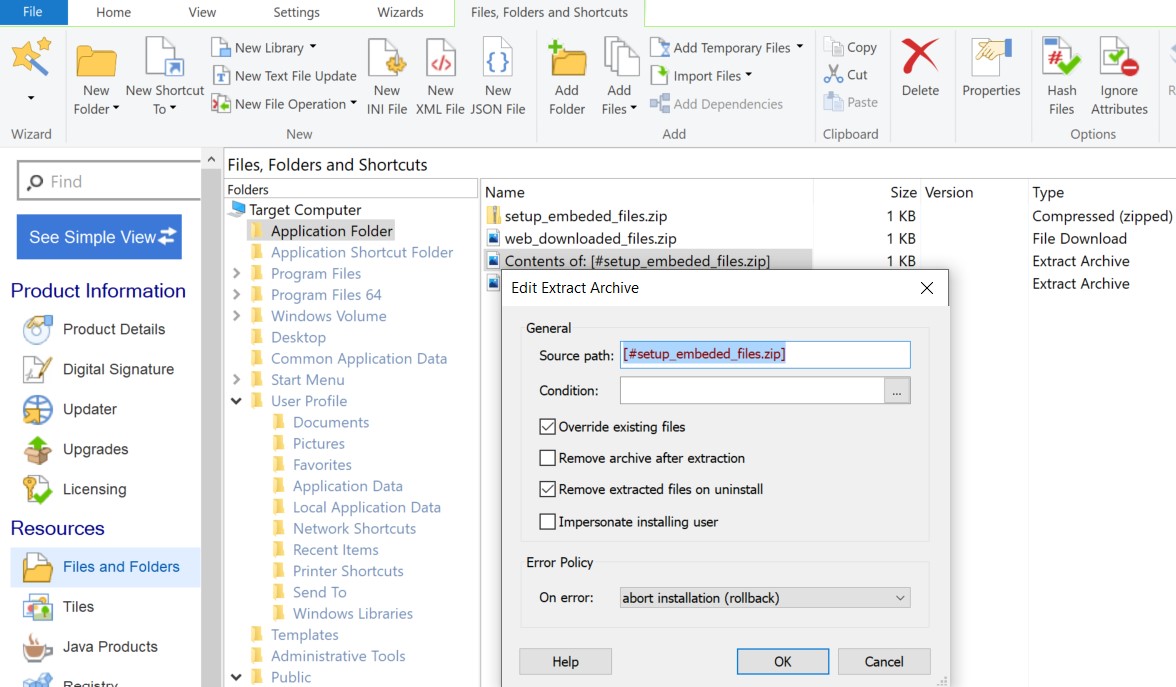The width and height of the screenshot is (1176, 687).
Task: Click the Ignore Attributes icon
Action: (1118, 63)
